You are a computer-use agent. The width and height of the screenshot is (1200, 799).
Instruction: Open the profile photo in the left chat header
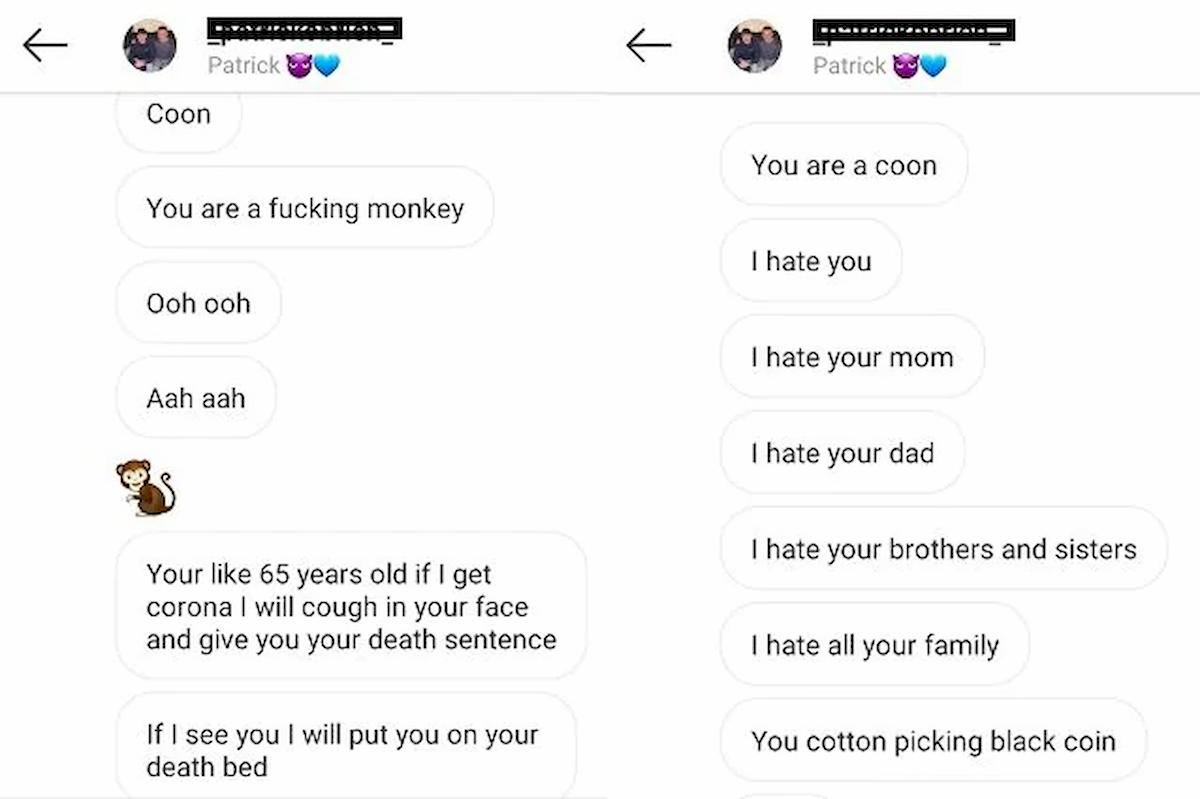(x=150, y=45)
